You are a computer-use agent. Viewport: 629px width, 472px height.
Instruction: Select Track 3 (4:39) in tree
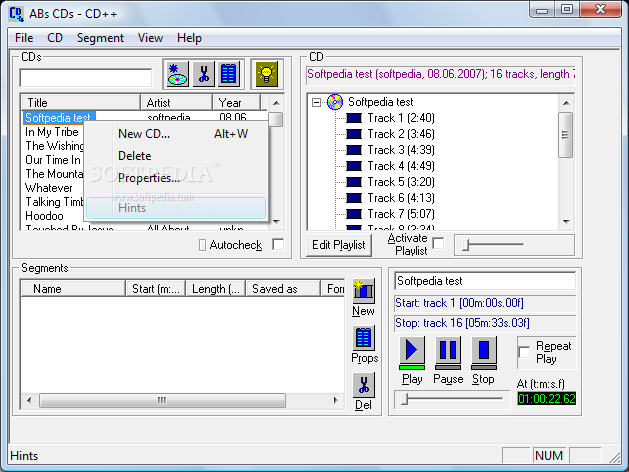pyautogui.click(x=401, y=150)
